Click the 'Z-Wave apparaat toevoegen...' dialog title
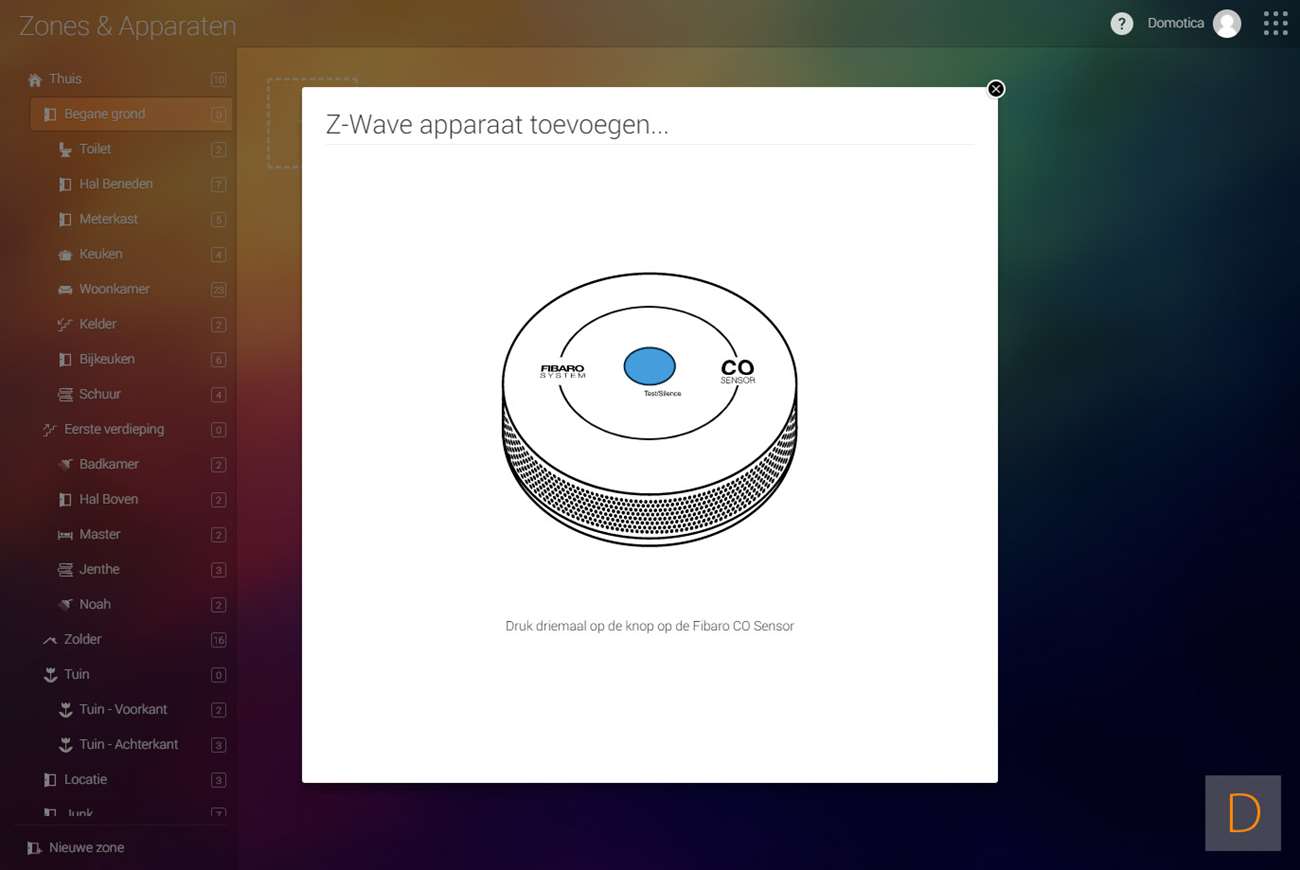This screenshot has width=1300, height=870. (497, 125)
